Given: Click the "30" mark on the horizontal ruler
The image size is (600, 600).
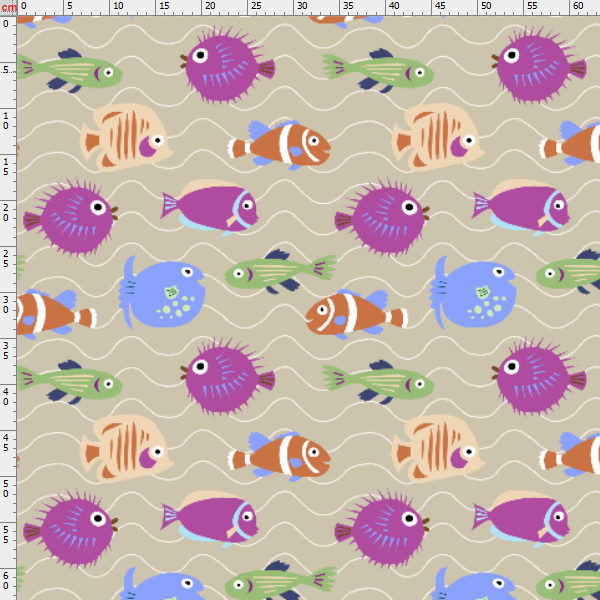Looking at the screenshot, I should 302,6.
